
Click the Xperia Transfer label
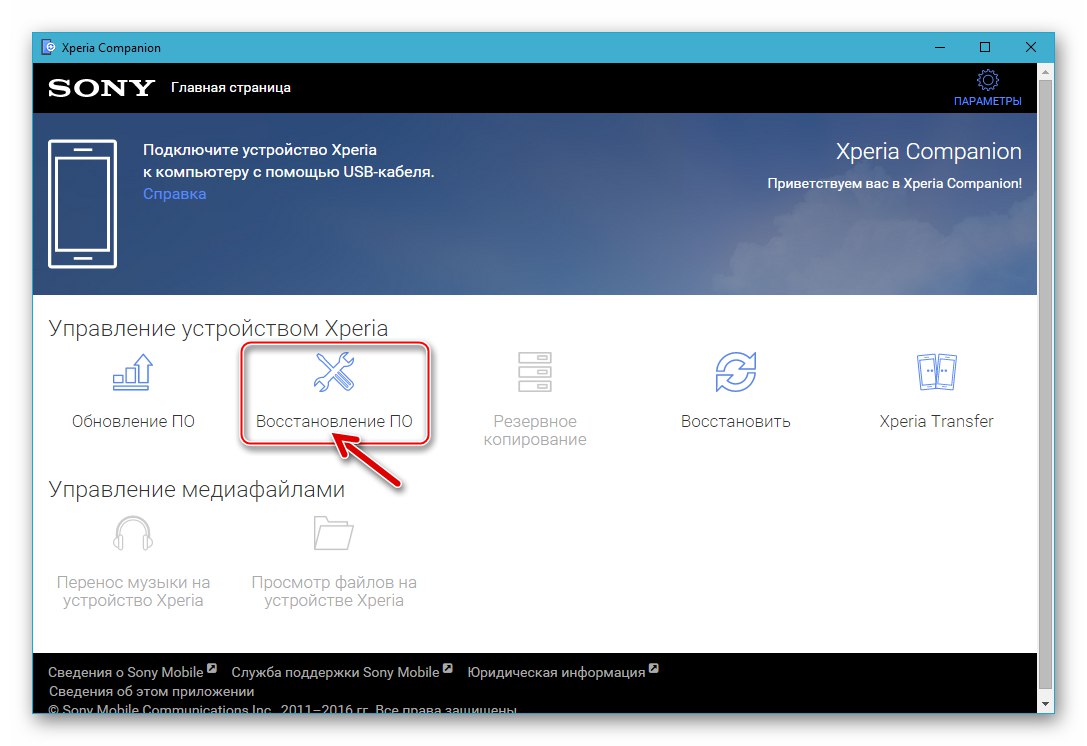936,421
